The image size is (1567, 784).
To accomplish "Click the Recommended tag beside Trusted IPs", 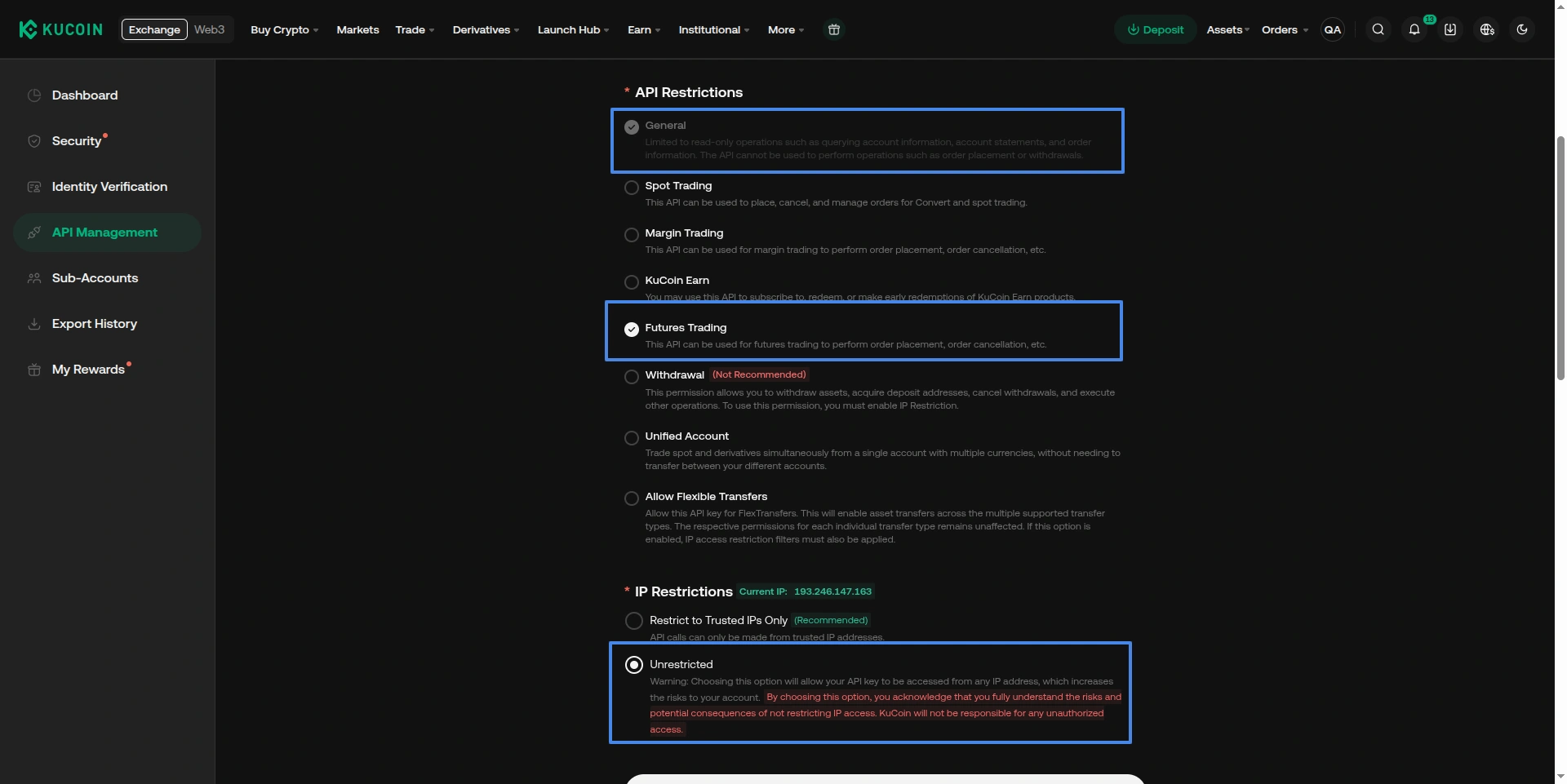I will click(x=831, y=620).
